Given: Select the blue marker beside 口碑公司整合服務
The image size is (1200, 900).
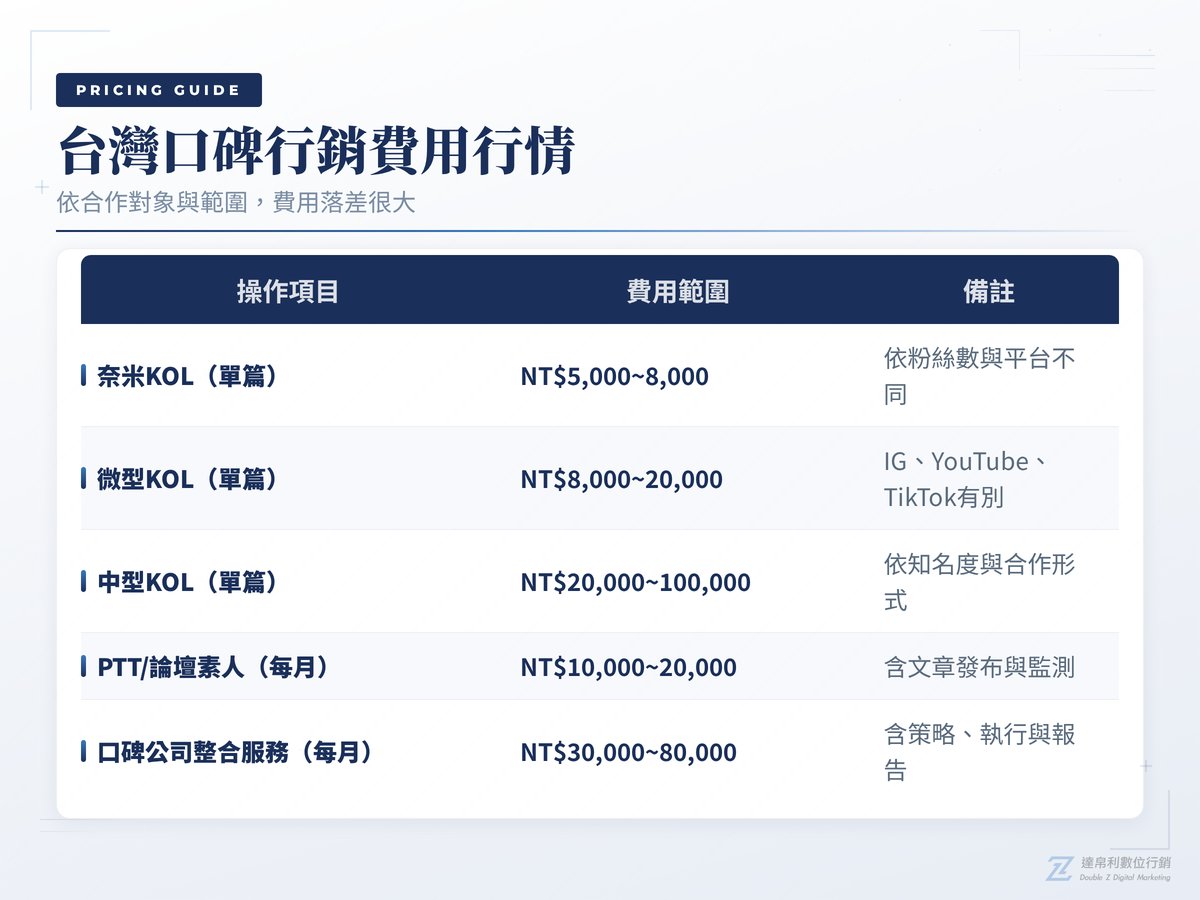Looking at the screenshot, I should pos(84,752).
